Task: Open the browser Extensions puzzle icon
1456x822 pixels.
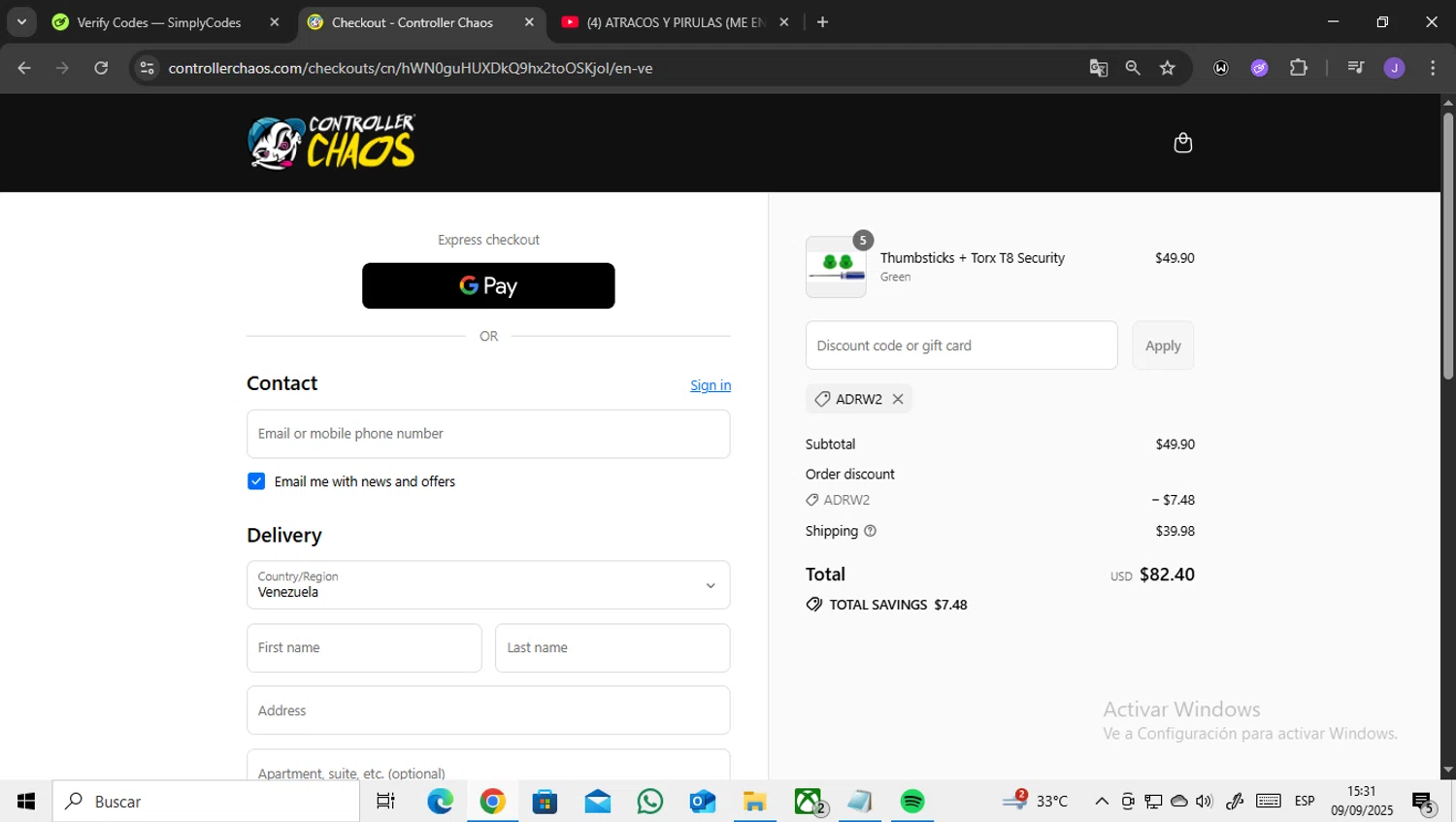Action: pyautogui.click(x=1299, y=68)
